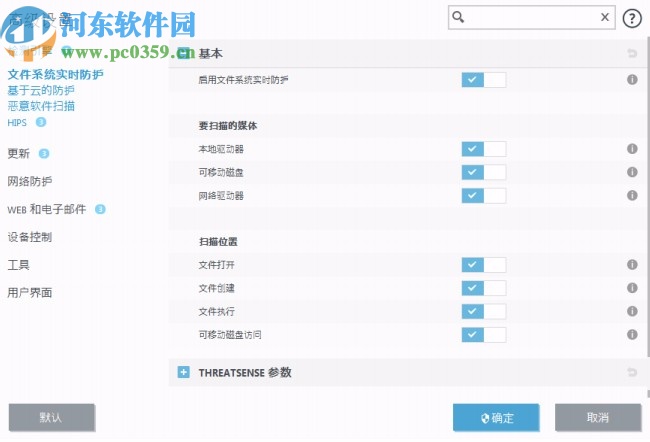
Task: Toggle 文件执行 scan switch
Action: coord(484,311)
